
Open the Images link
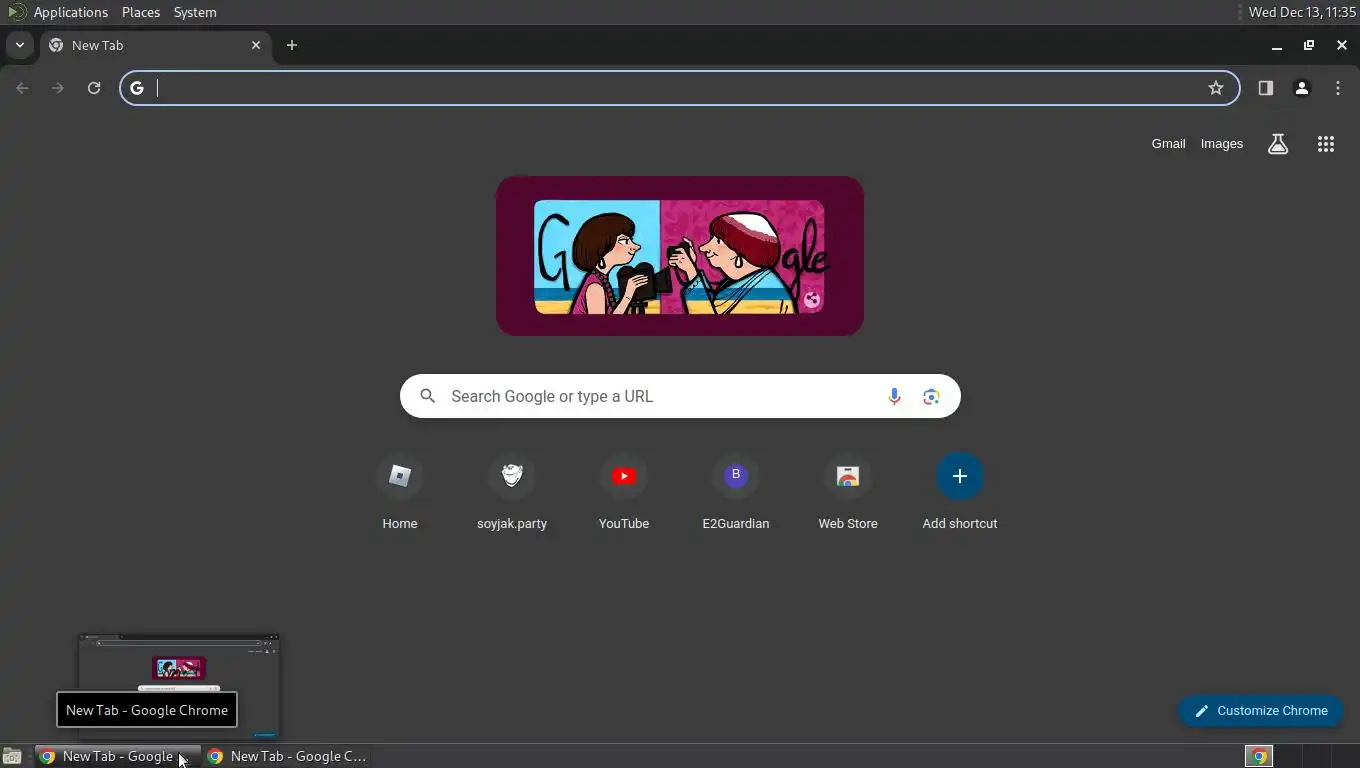1222,144
